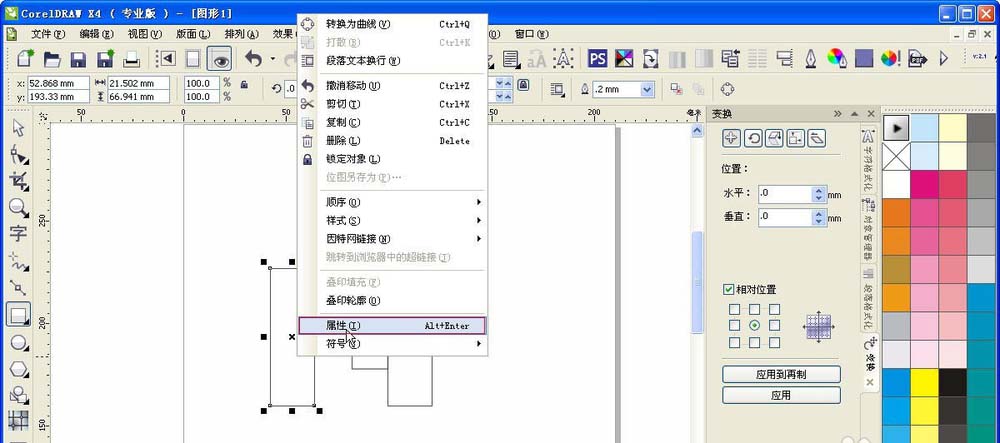Click the double-chevron on 变换 docker
1000x443 pixels.
[x=837, y=113]
